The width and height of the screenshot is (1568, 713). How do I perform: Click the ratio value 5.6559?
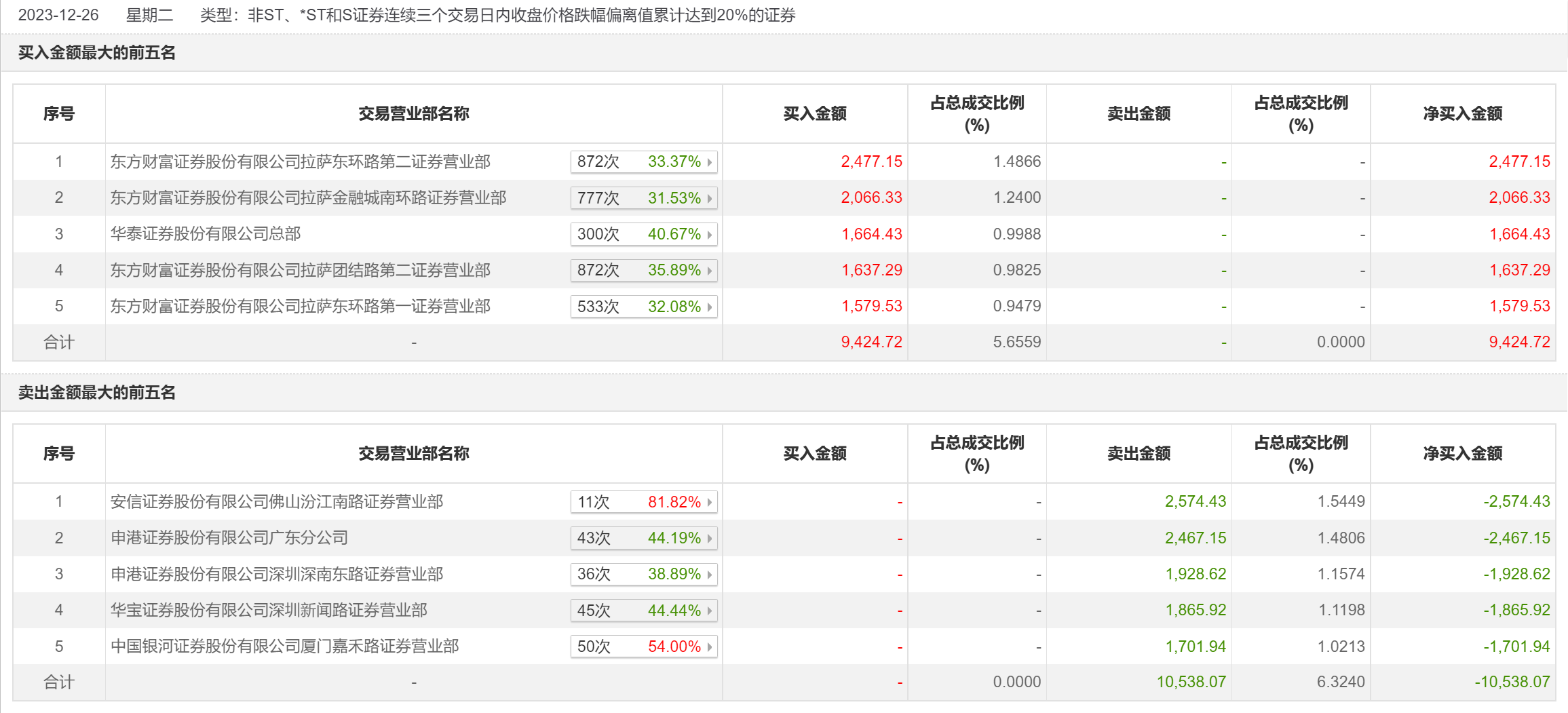[1017, 342]
